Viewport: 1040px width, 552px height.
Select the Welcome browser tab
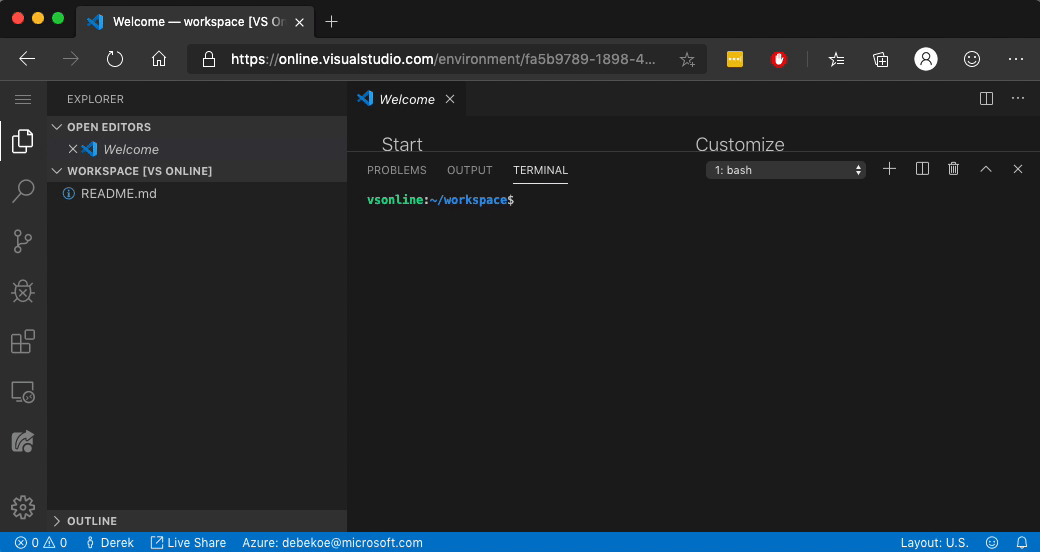click(196, 22)
